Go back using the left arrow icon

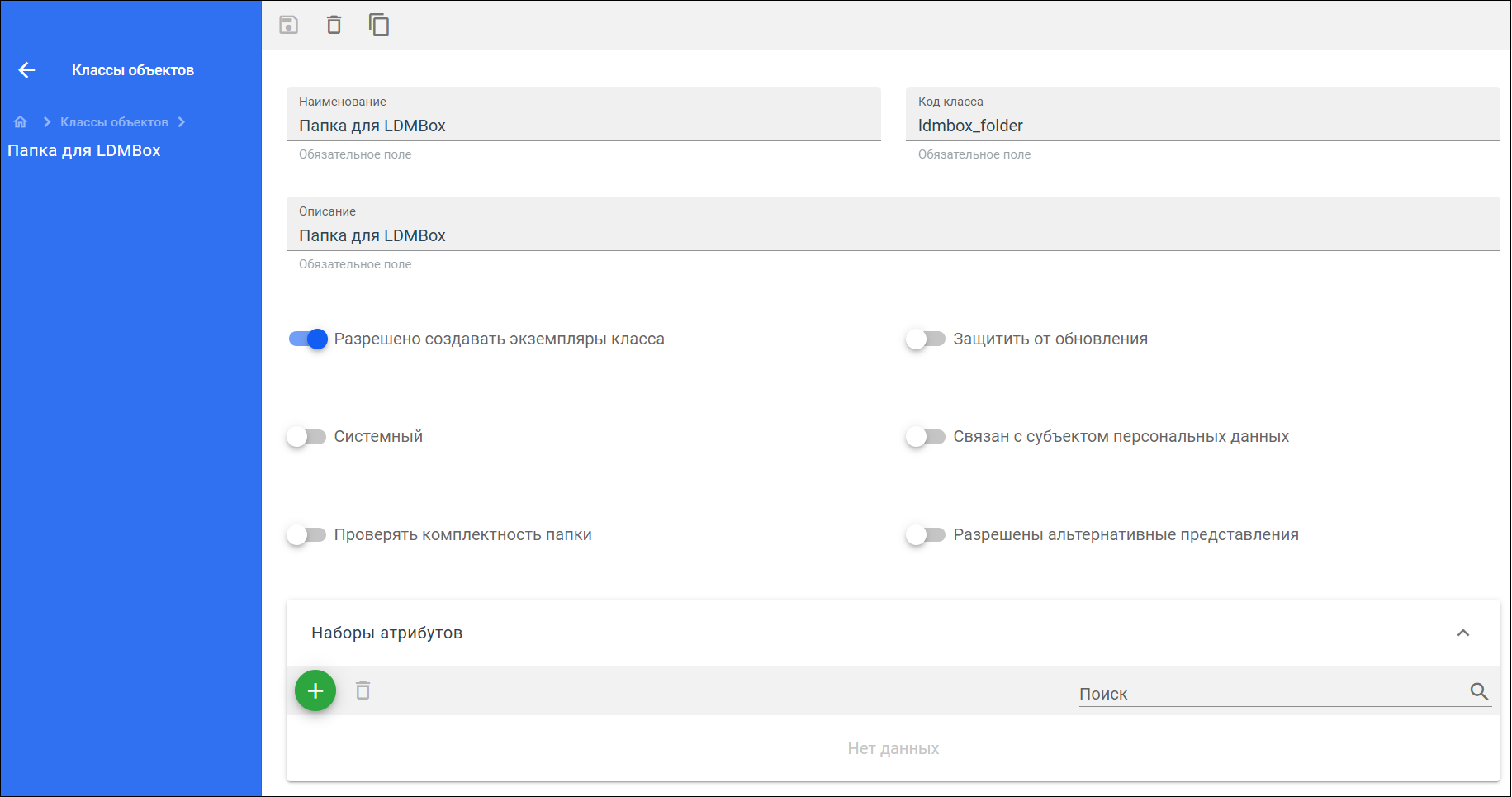coord(27,70)
